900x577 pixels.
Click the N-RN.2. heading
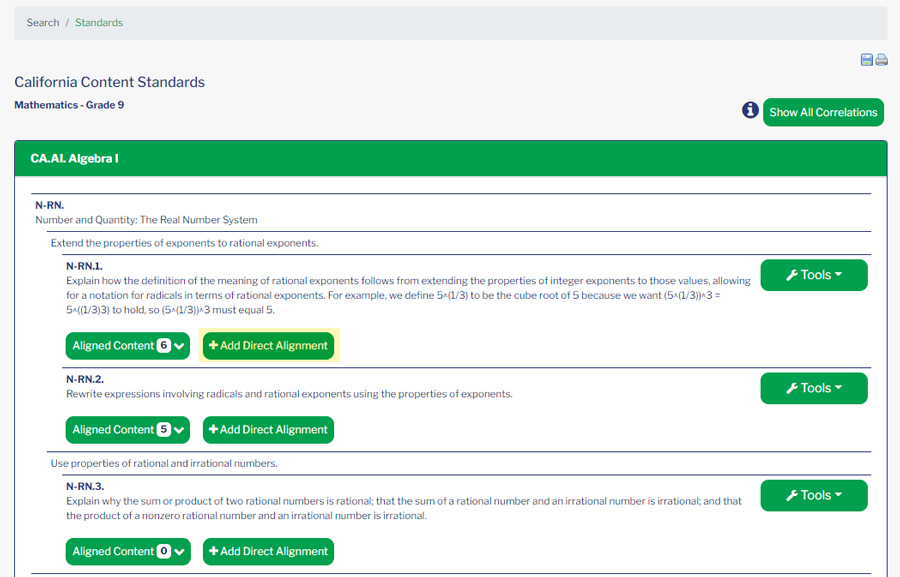click(x=85, y=379)
